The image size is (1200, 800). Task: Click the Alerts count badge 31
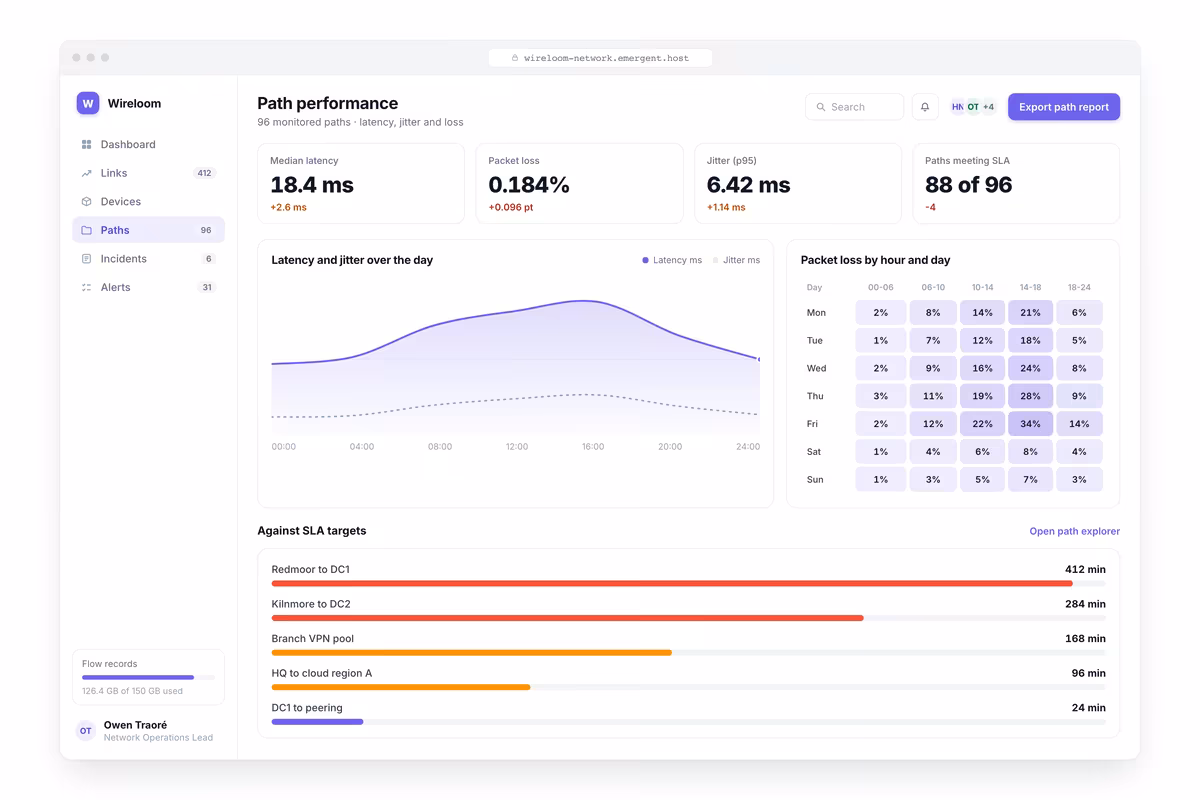[207, 288]
